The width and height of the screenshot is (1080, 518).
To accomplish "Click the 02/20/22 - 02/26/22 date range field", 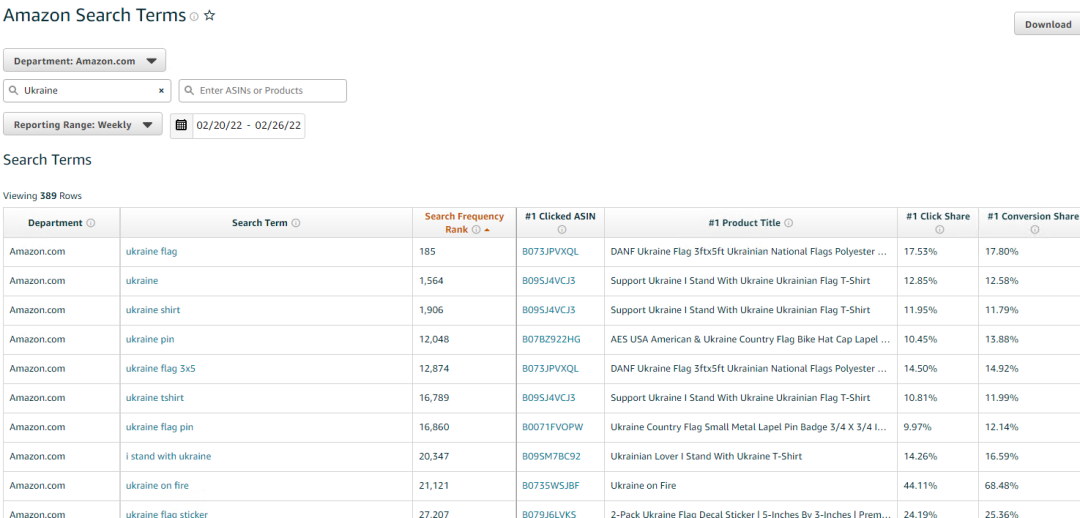I will (x=249, y=125).
